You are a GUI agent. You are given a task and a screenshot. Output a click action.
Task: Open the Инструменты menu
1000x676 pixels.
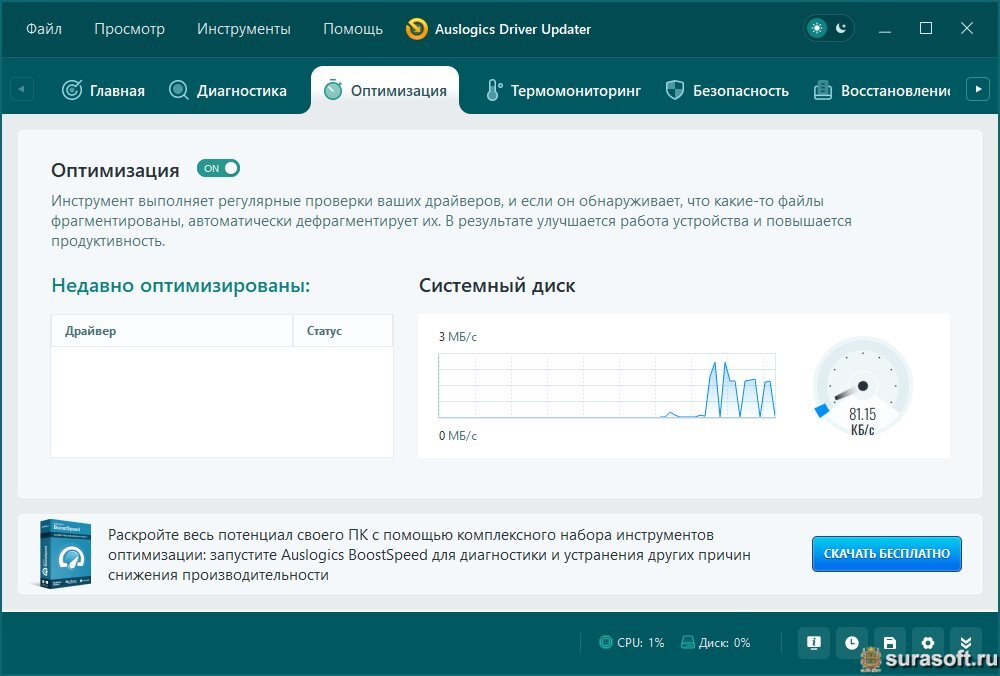click(244, 29)
